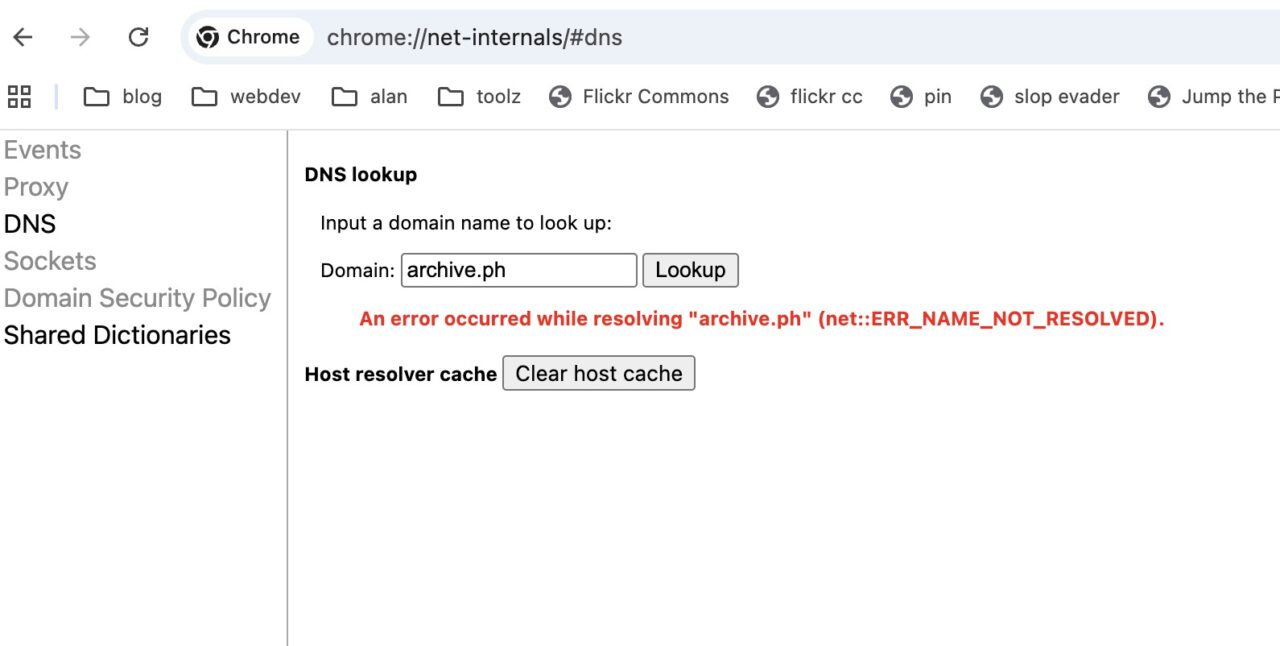Image resolution: width=1280 pixels, height=646 pixels.
Task: Open the flickr cc bookmark
Action: tap(810, 96)
